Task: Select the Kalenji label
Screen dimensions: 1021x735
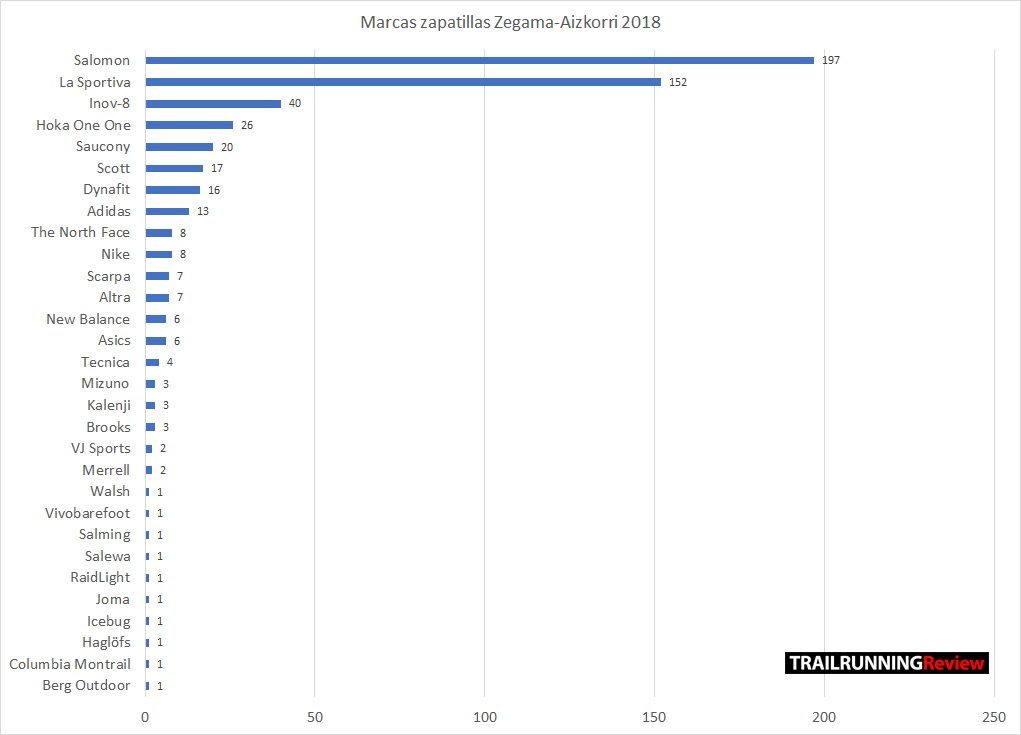Action: pyautogui.click(x=109, y=405)
